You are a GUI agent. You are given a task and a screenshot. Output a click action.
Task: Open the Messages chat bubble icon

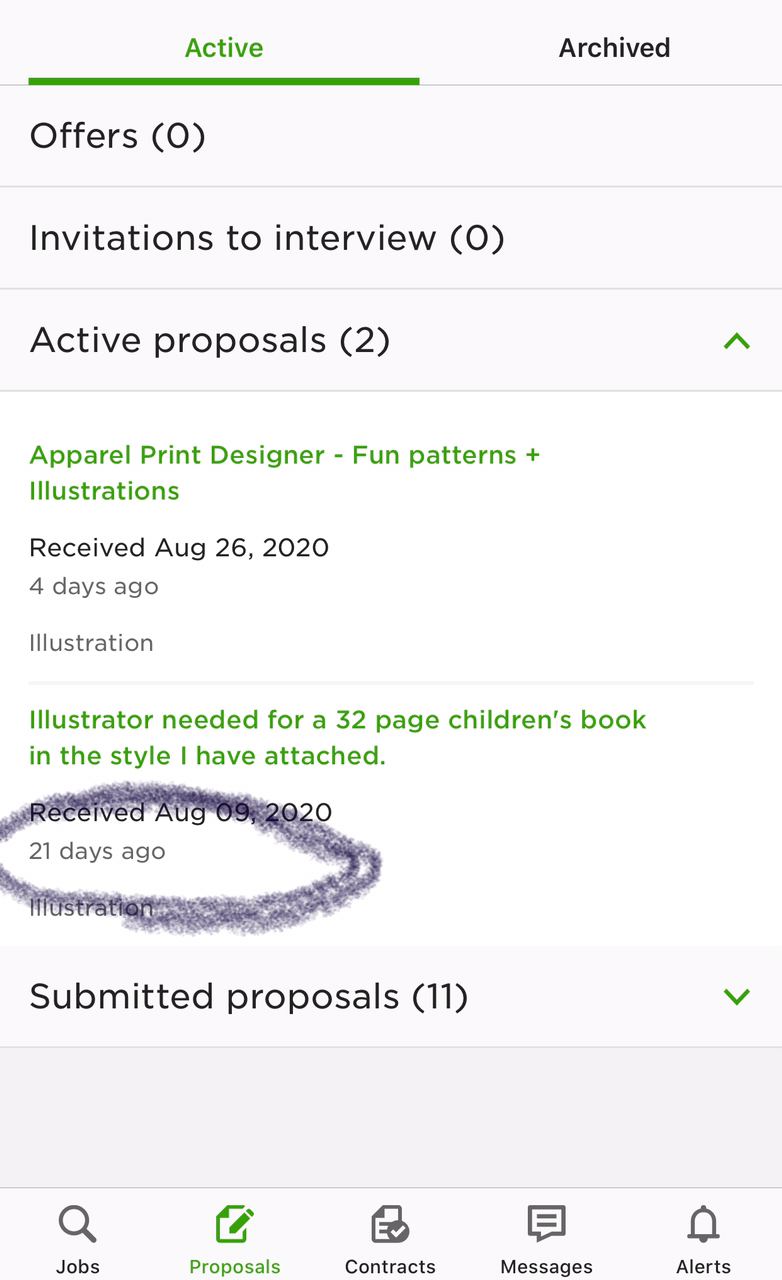[546, 1224]
